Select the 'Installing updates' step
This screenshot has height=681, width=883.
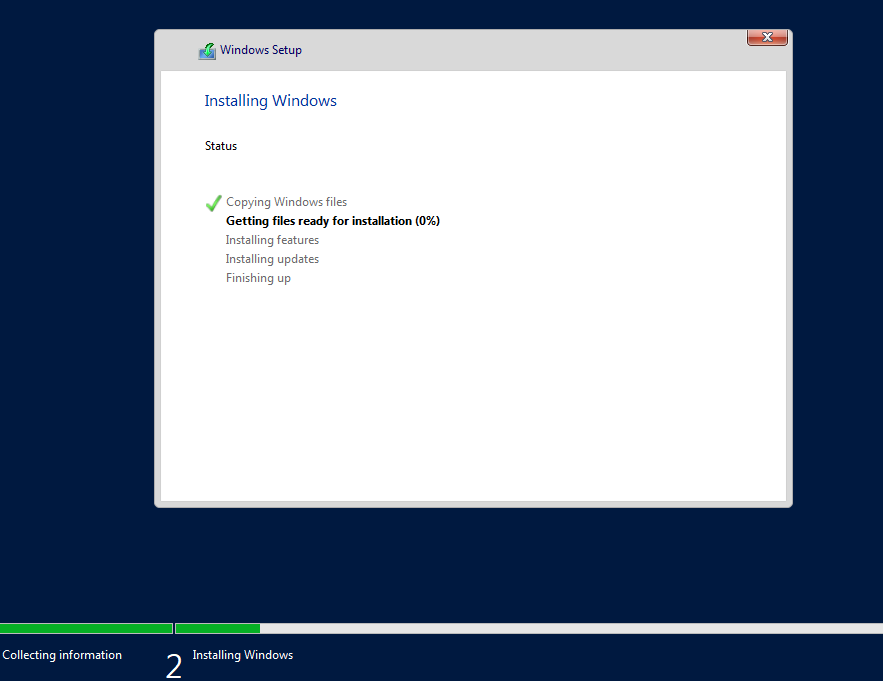(x=272, y=259)
